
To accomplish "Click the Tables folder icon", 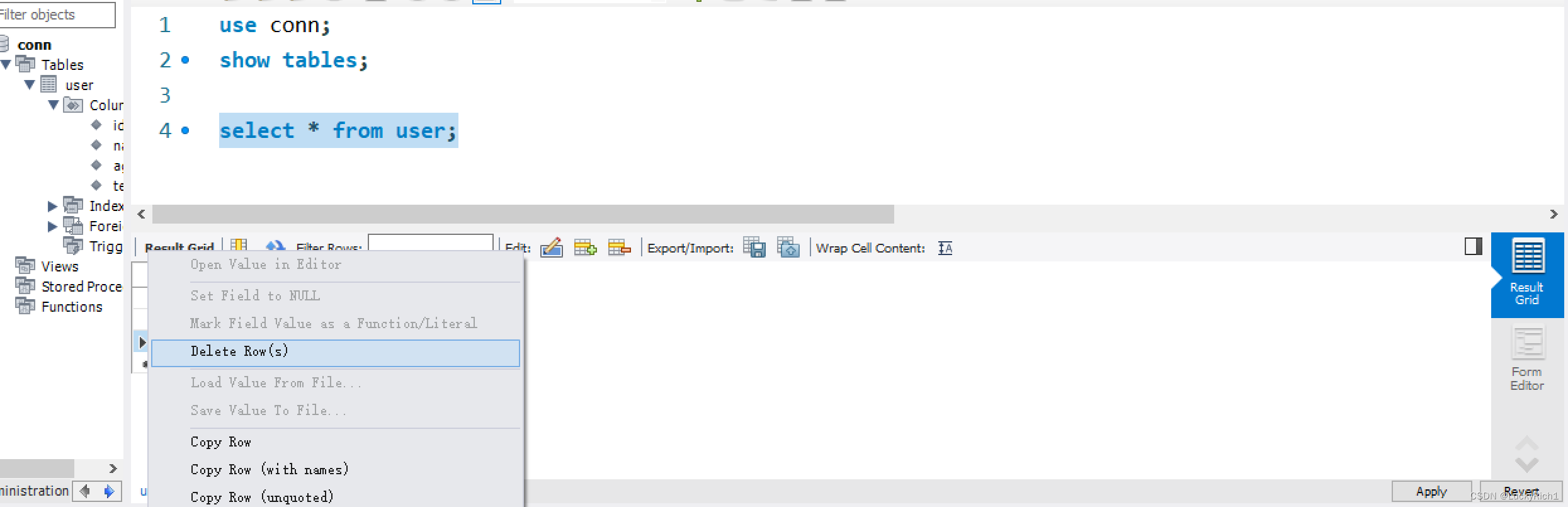I will (25, 64).
